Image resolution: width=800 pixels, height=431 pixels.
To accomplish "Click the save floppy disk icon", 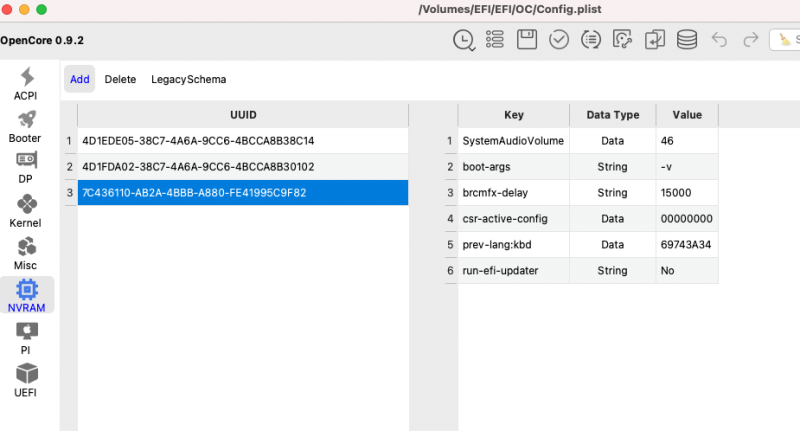I will [527, 40].
